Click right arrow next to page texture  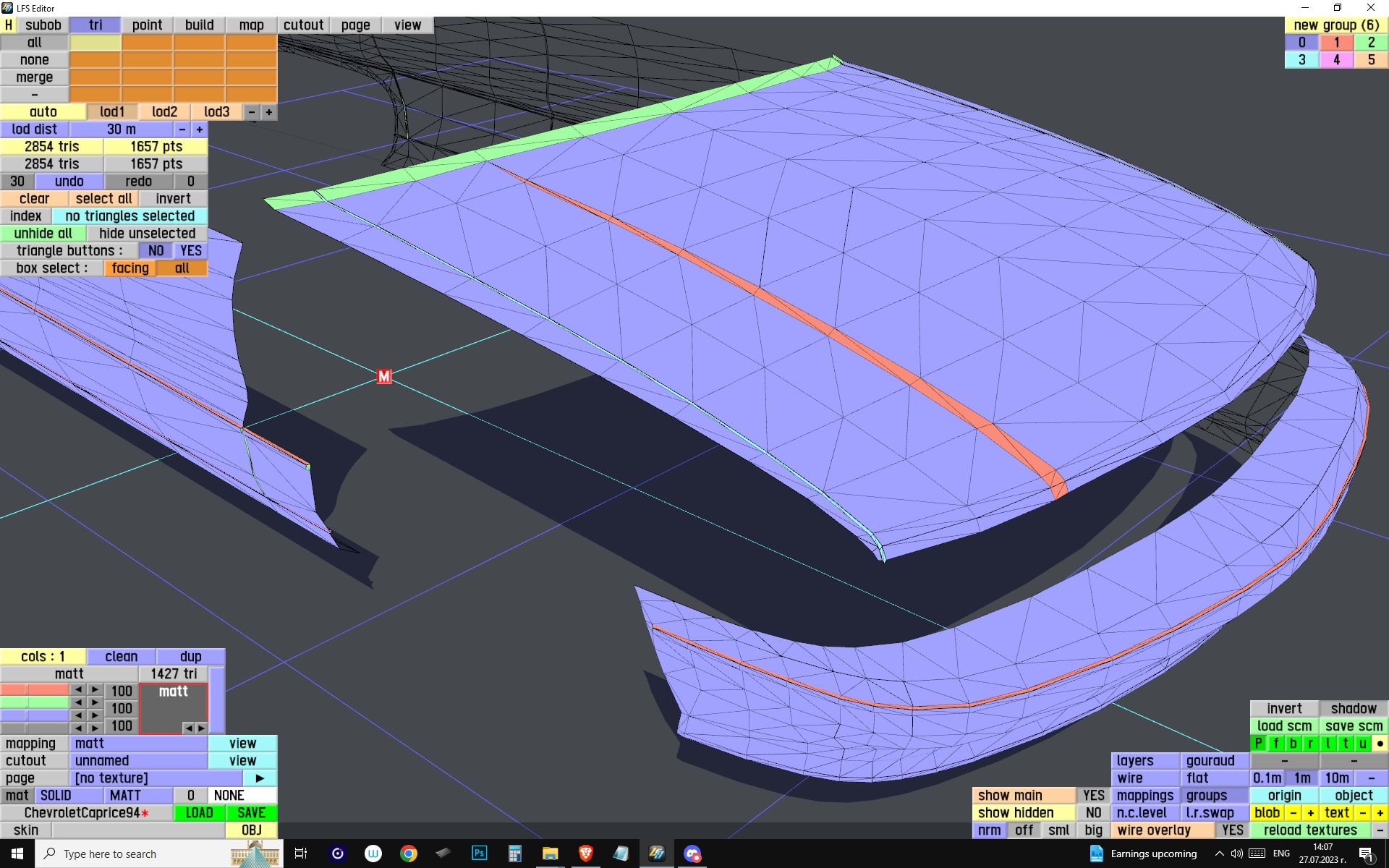pyautogui.click(x=260, y=778)
